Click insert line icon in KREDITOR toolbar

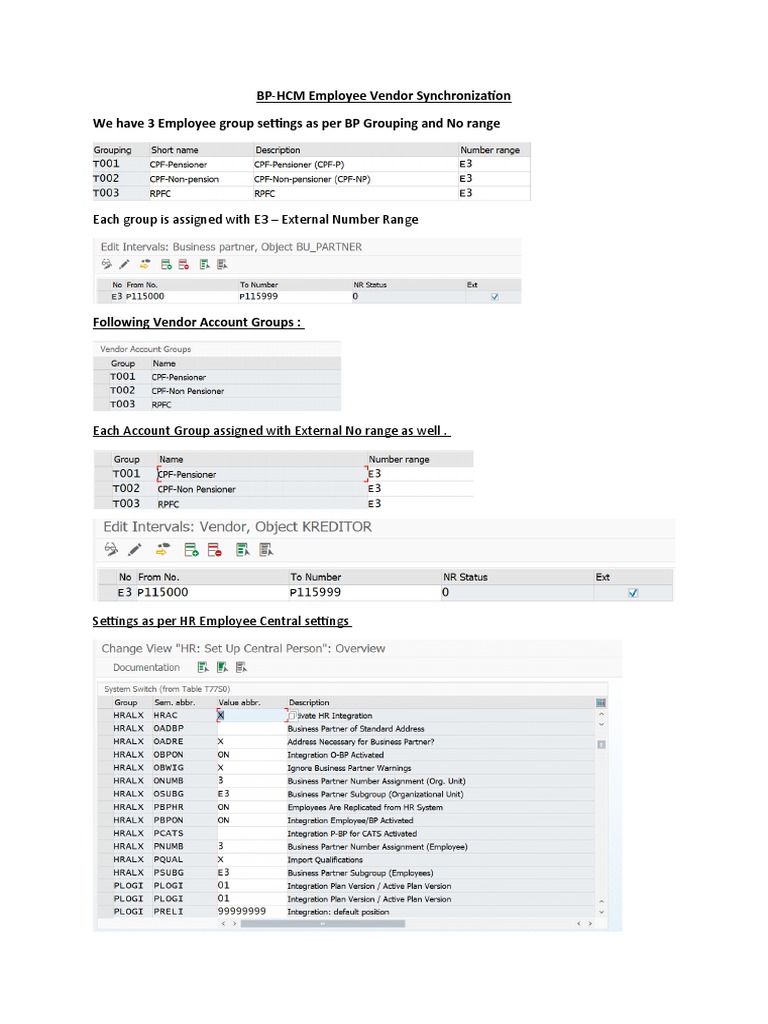point(191,549)
